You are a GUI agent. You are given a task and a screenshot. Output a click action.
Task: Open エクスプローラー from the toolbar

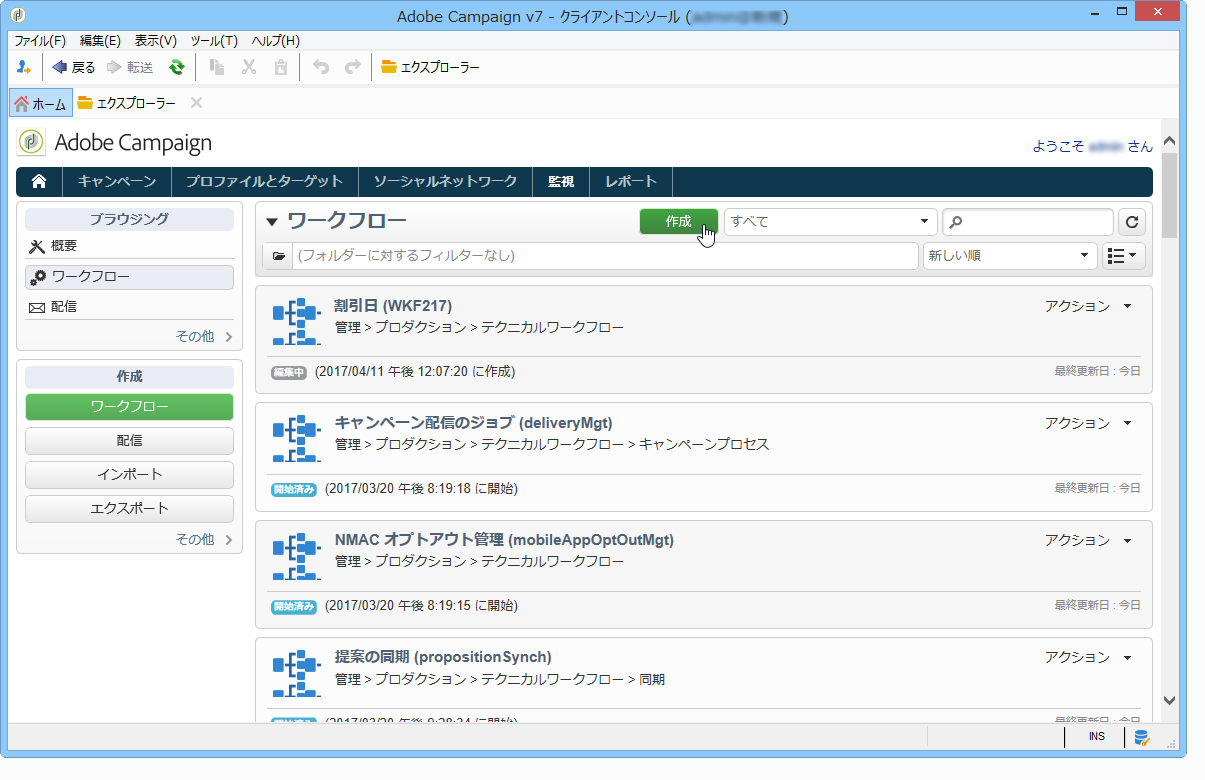430,67
